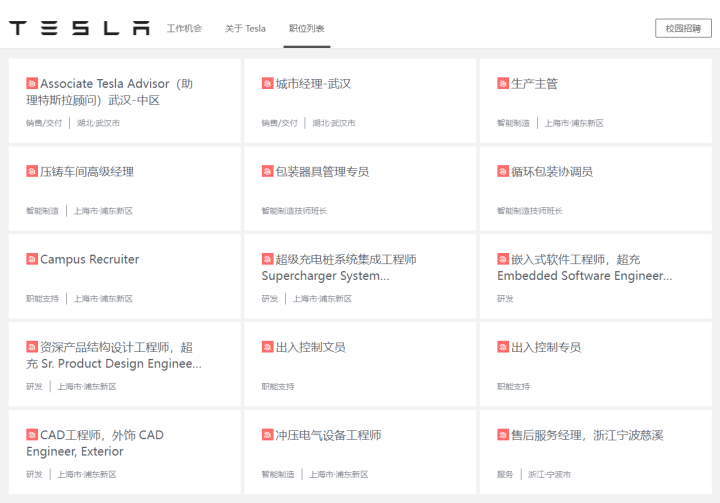Open the 城市经理-武汉 job title
This screenshot has width=720, height=503.
pos(313,84)
